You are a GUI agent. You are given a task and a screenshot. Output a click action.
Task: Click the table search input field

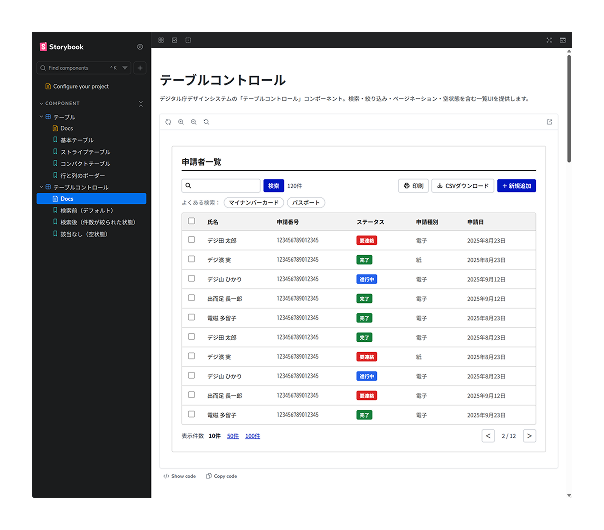221,186
